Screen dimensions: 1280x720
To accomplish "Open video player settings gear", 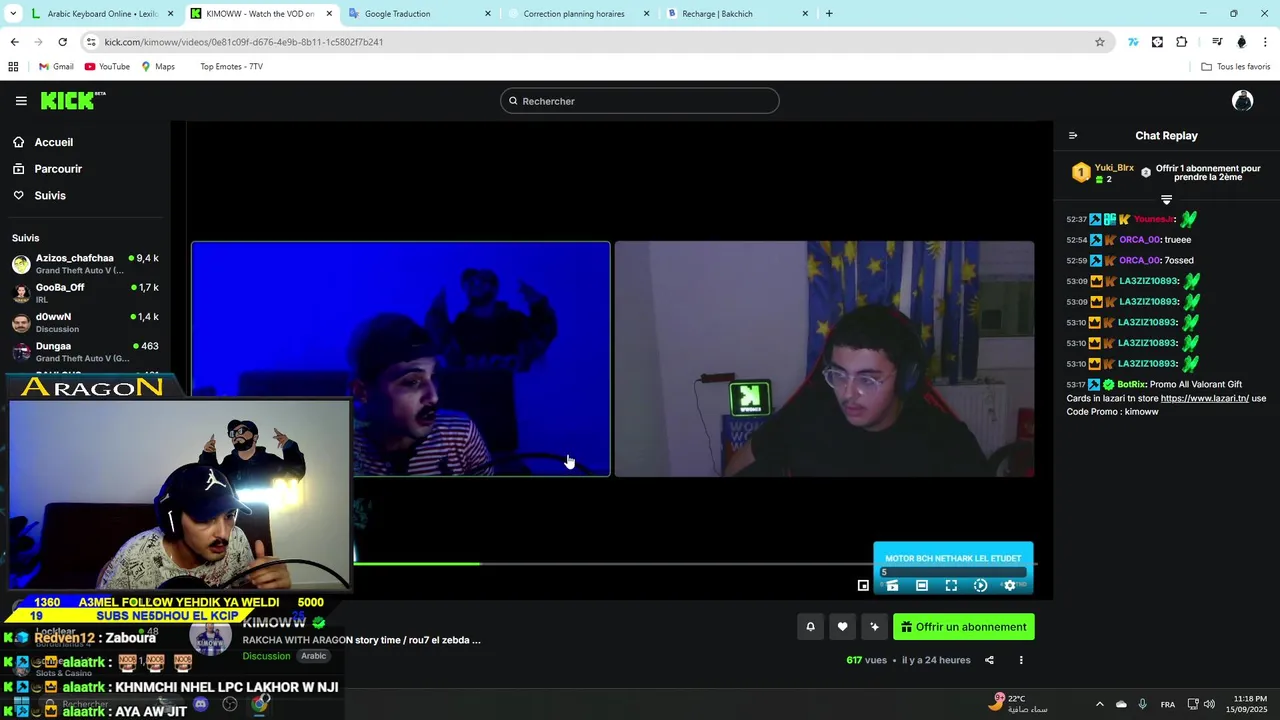I will point(1009,586).
